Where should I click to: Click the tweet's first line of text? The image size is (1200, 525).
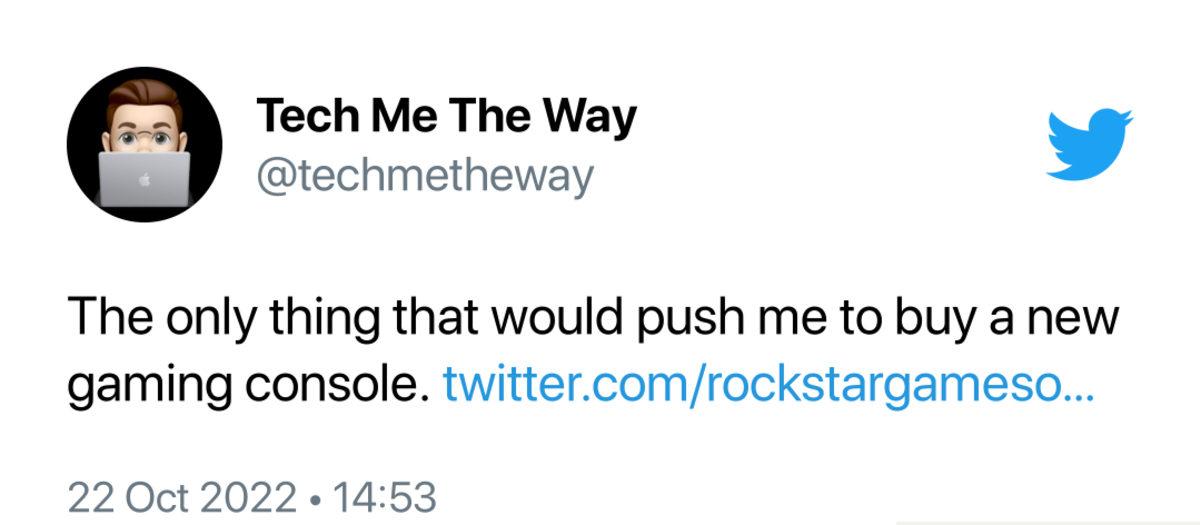point(590,319)
